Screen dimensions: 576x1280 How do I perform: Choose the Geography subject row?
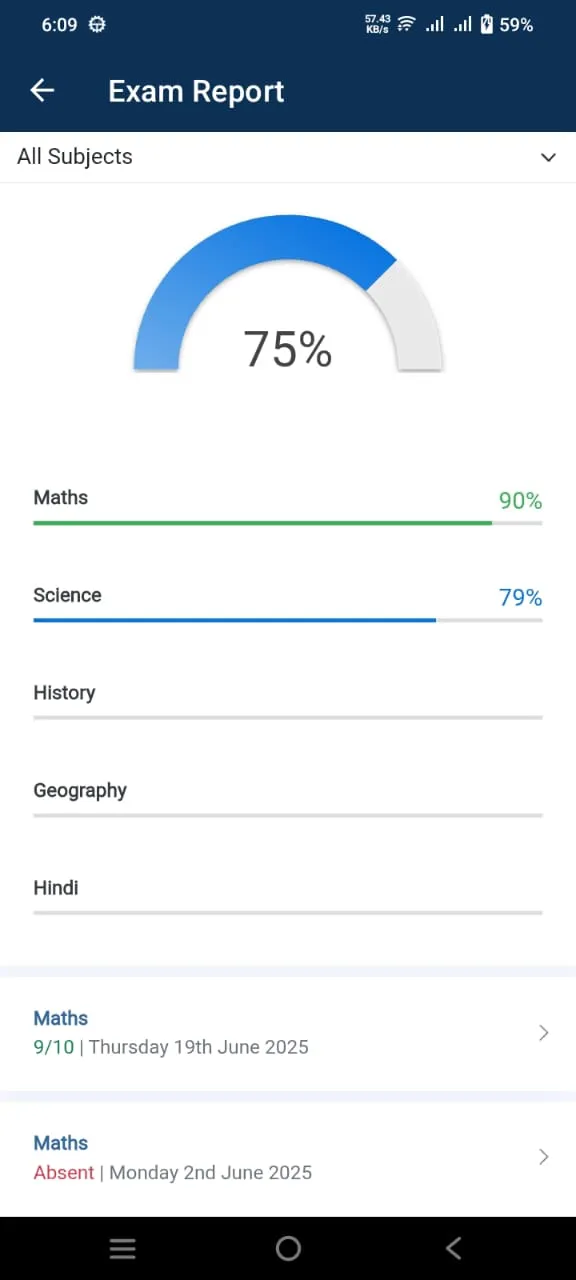[288, 799]
